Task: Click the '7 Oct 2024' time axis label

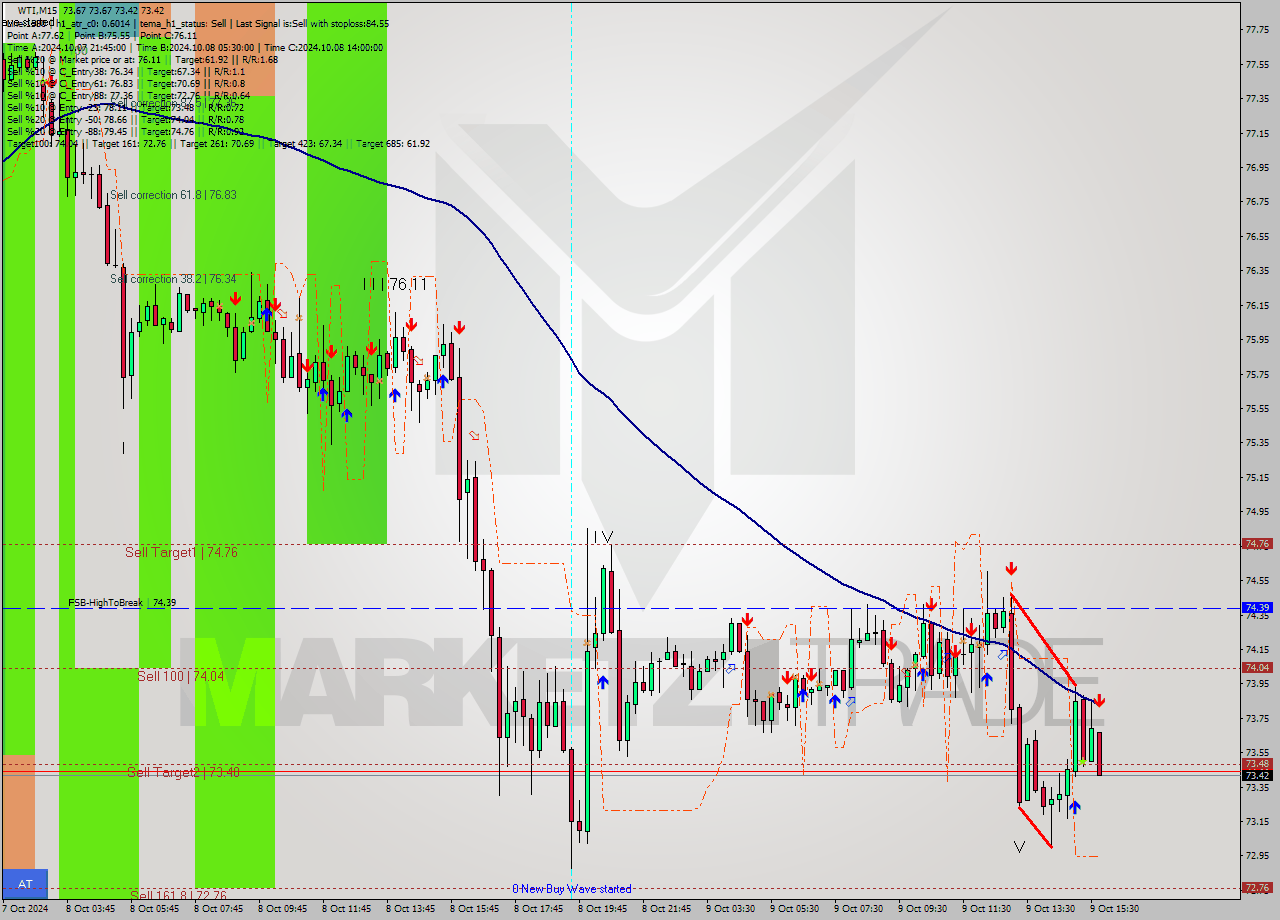Action: coord(26,909)
